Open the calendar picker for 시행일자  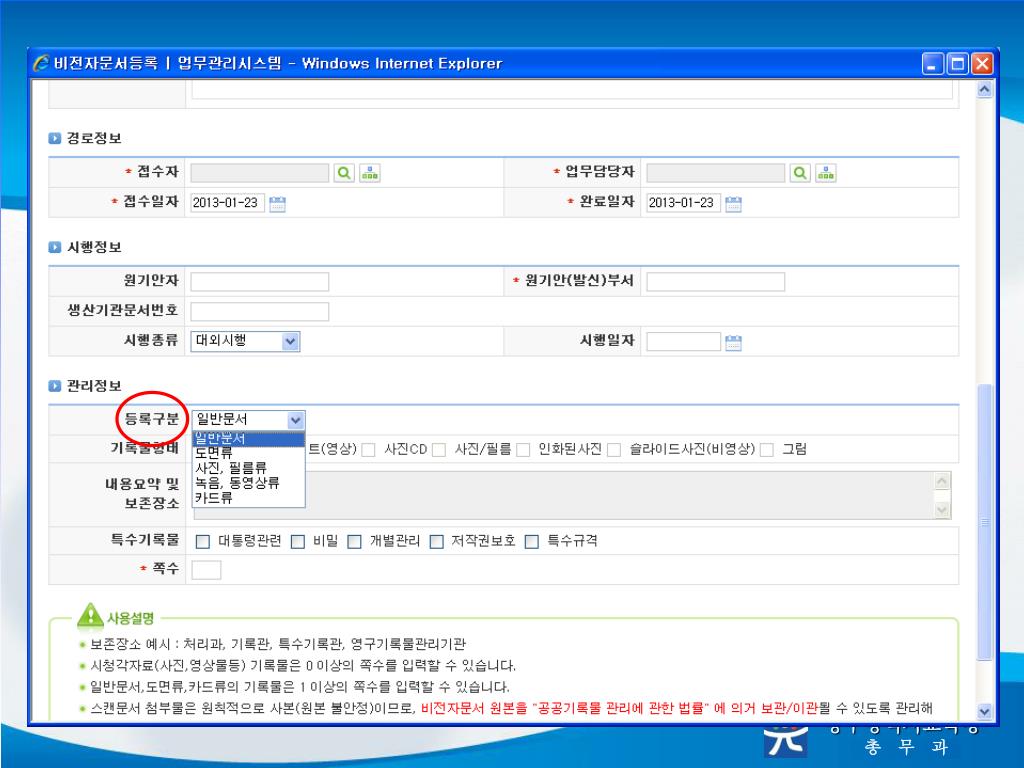pos(733,342)
